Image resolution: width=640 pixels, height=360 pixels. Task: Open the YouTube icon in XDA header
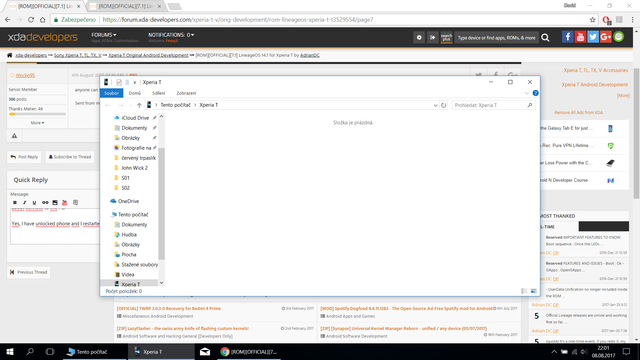coord(580,37)
